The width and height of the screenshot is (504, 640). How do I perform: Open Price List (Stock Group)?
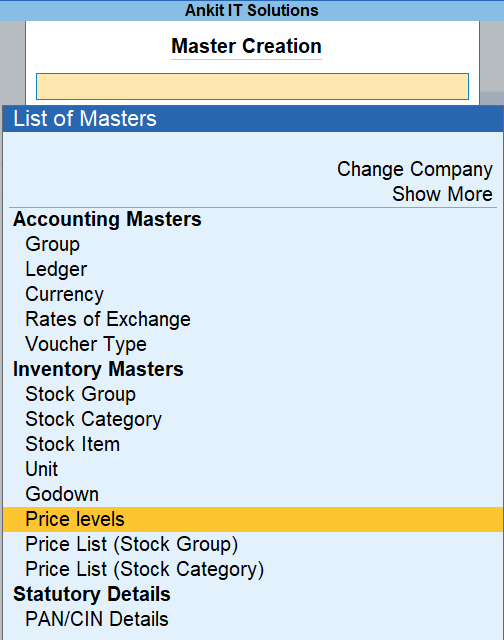(131, 544)
